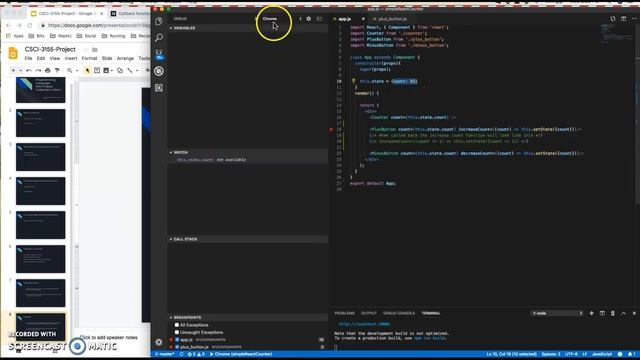This screenshot has width=640, height=360.
Task: Click the Ln 10, Col 19 status entry
Action: tap(511, 354)
